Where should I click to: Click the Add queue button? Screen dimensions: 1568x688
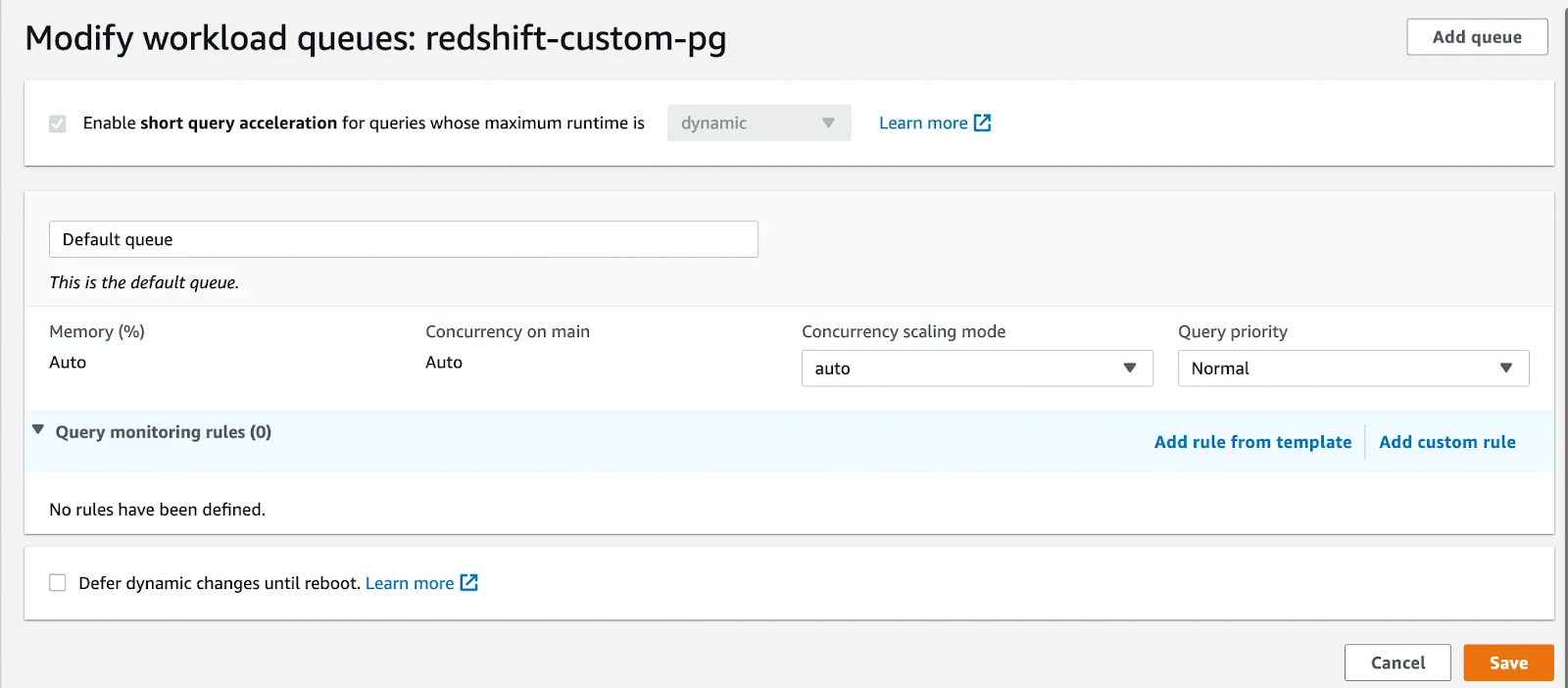click(1477, 37)
